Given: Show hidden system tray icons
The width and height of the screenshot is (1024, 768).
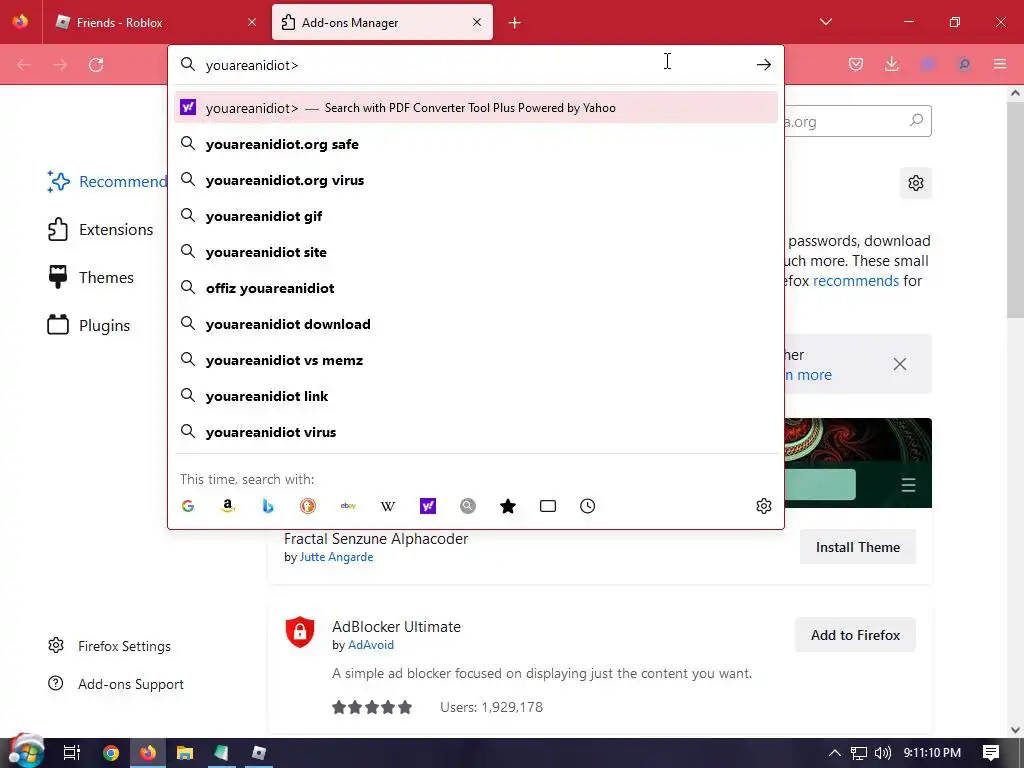Looking at the screenshot, I should [835, 753].
